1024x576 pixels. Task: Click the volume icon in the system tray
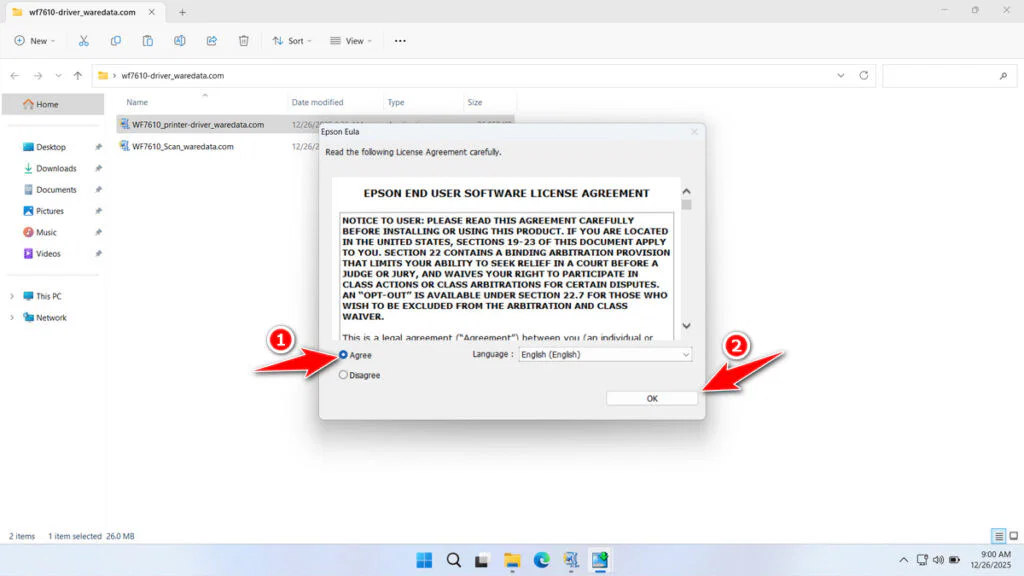click(x=938, y=561)
